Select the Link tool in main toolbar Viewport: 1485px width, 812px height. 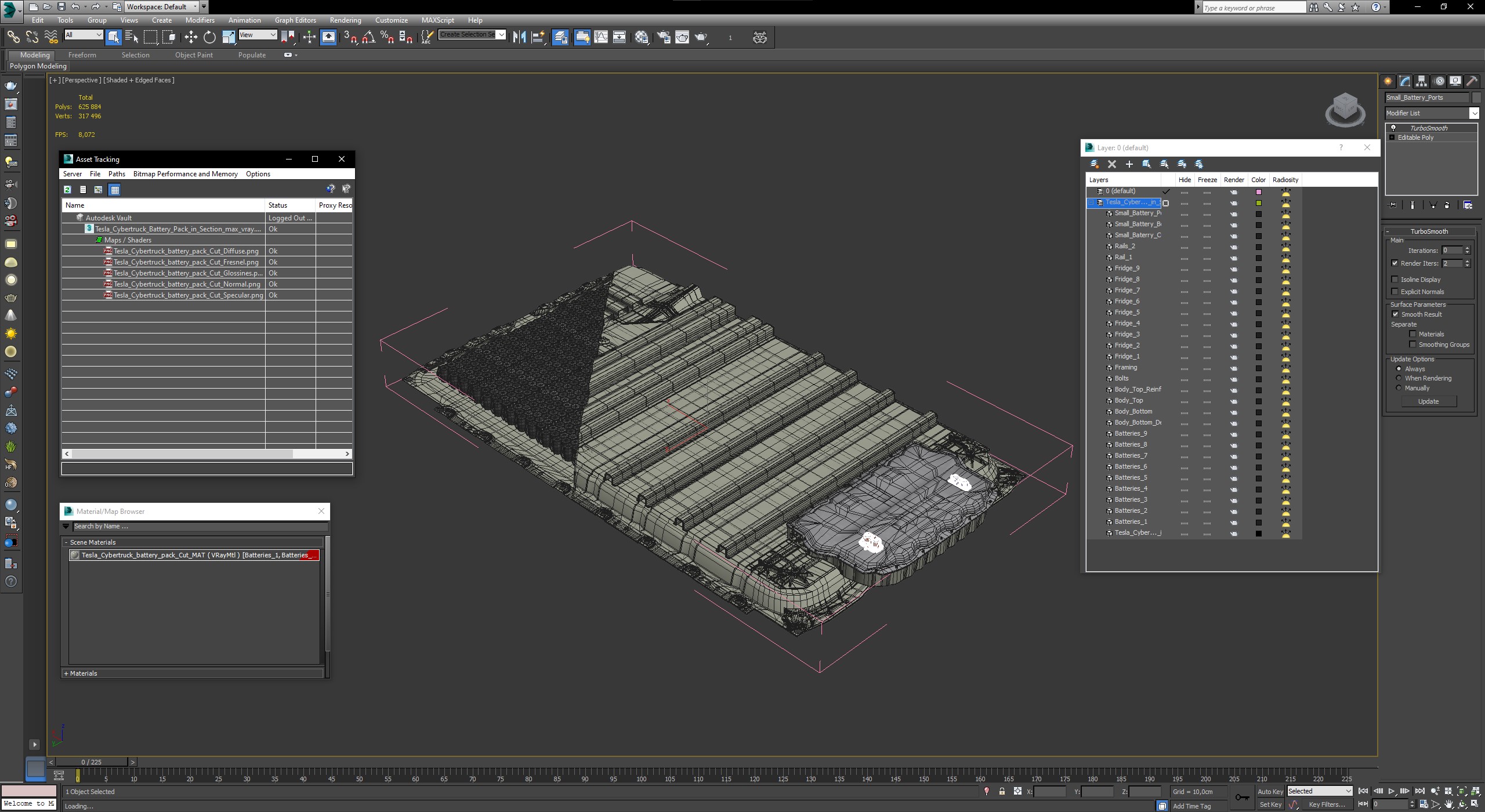(x=13, y=37)
